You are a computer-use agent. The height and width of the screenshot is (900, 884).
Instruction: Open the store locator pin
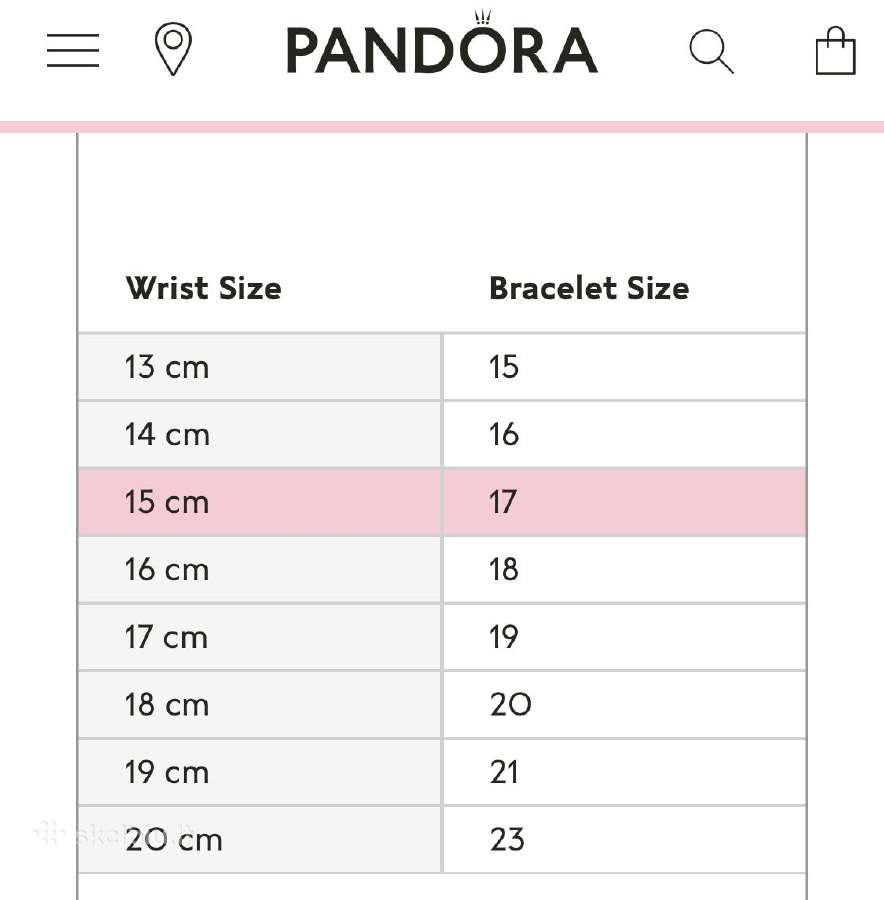click(x=173, y=49)
